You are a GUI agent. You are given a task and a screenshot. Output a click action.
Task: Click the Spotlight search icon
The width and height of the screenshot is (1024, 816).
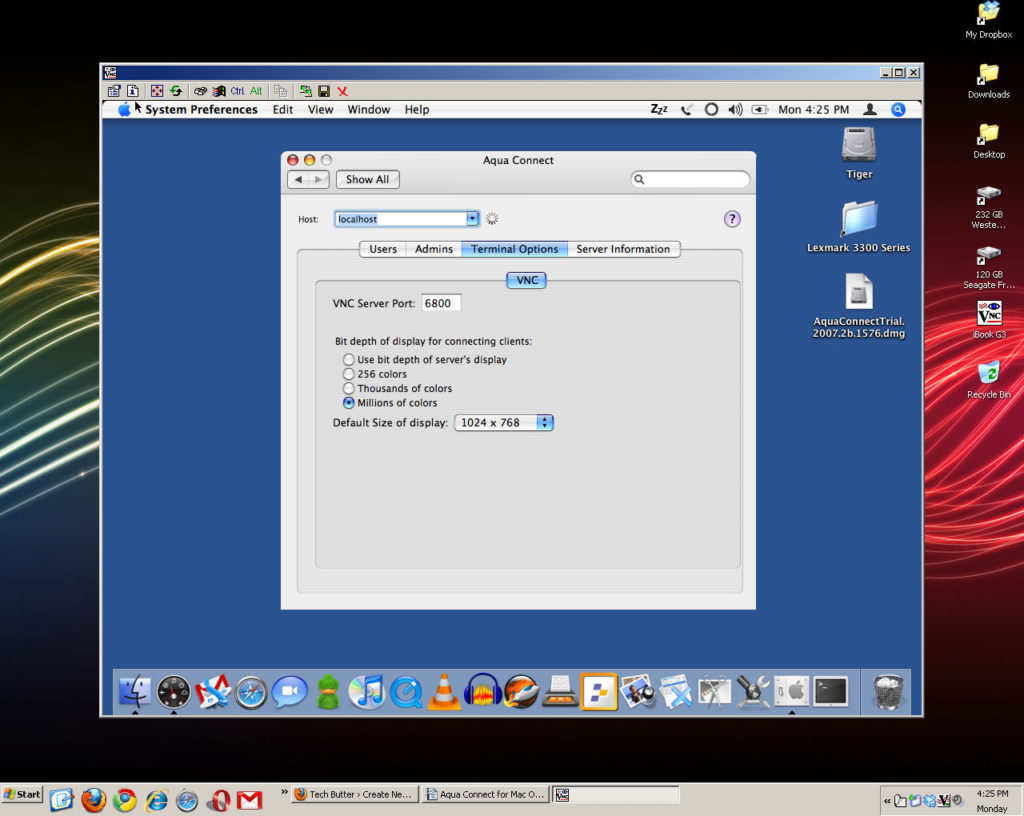(899, 110)
